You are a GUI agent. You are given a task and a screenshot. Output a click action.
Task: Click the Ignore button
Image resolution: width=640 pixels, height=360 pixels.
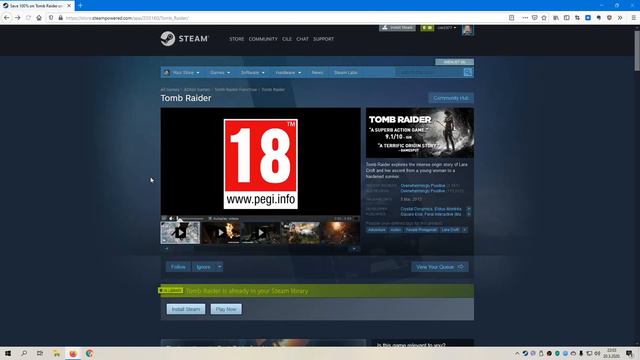204,267
